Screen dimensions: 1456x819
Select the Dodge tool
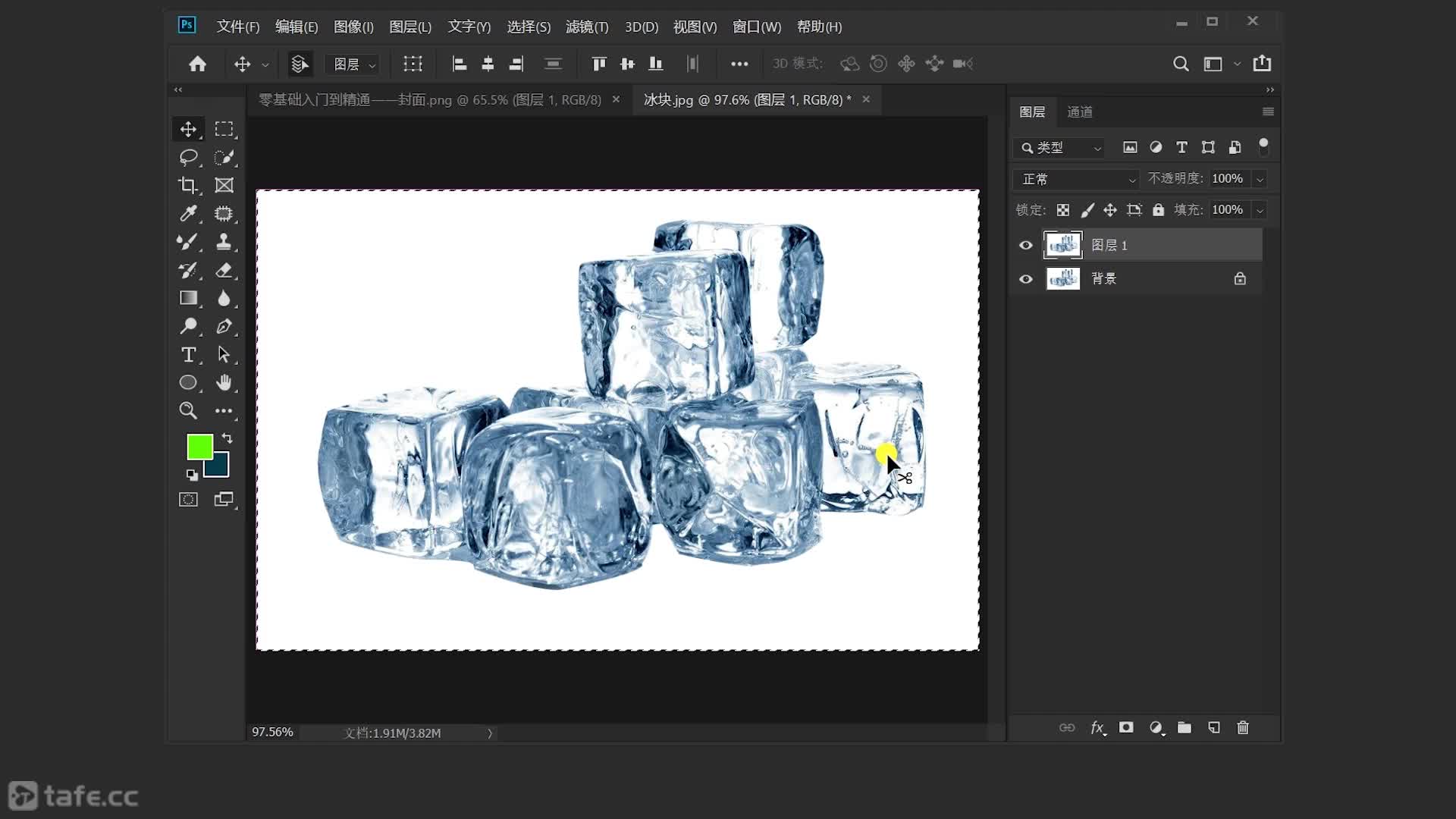click(x=188, y=326)
